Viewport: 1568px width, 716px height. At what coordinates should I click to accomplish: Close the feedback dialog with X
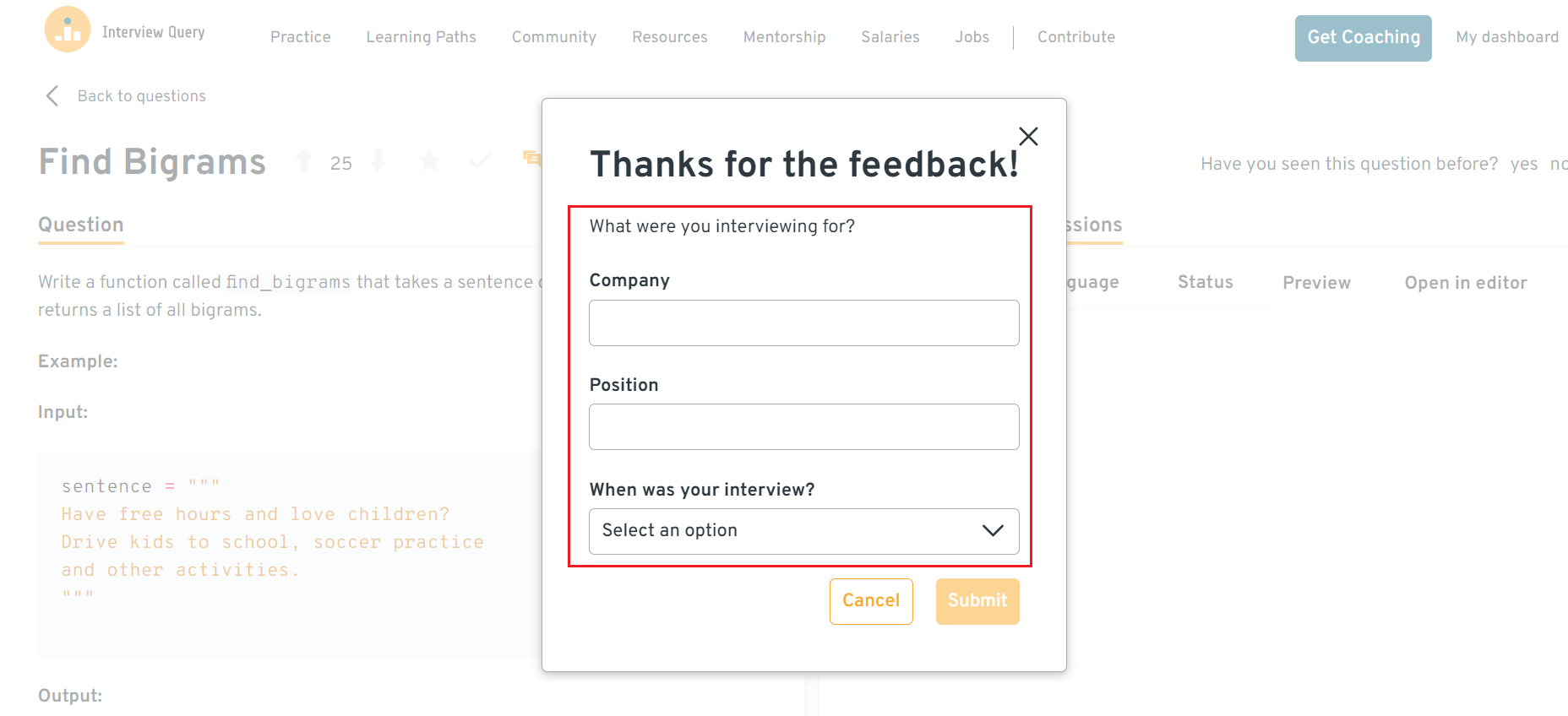click(1028, 136)
